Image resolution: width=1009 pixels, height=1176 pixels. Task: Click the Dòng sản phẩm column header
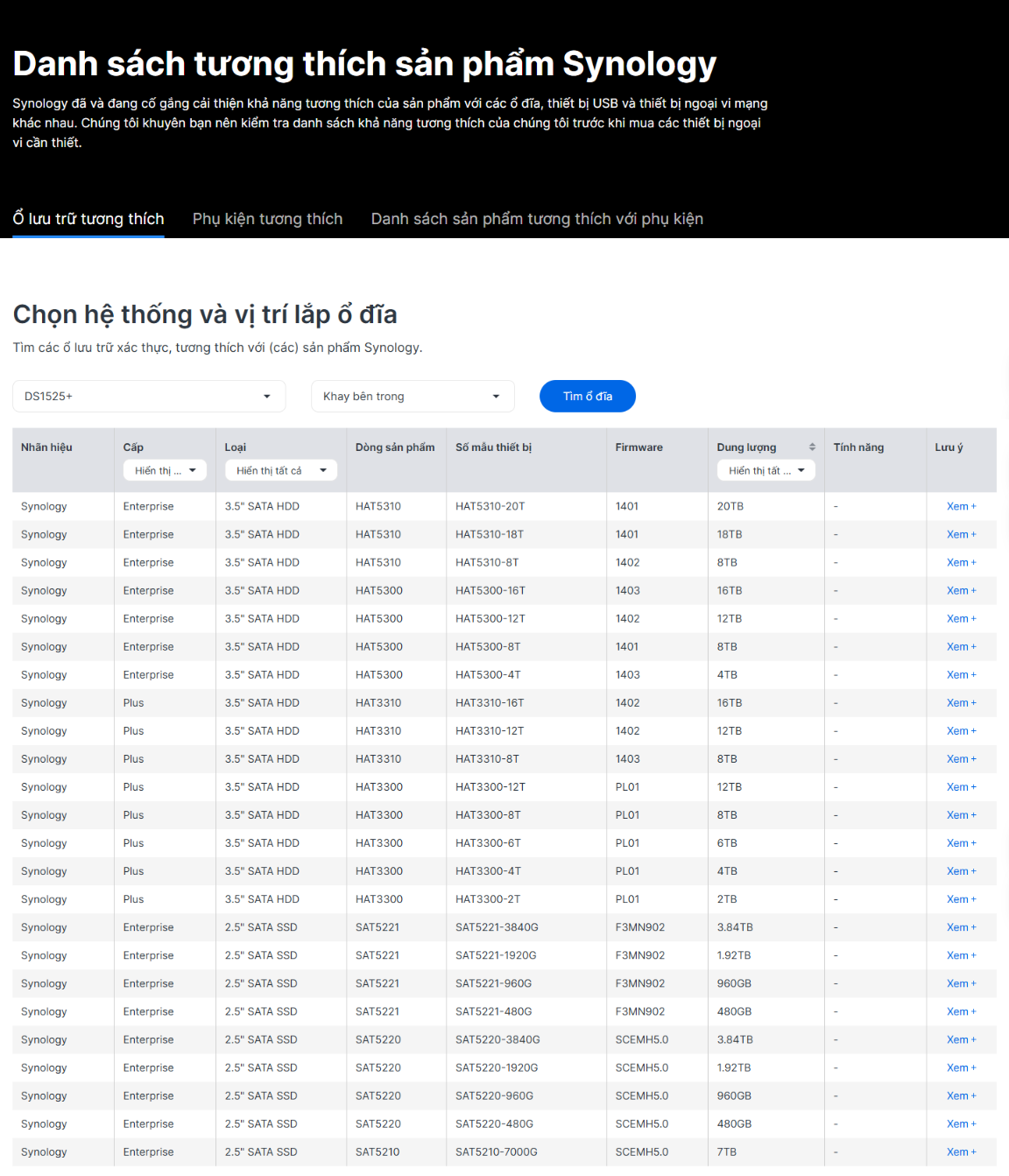(395, 447)
